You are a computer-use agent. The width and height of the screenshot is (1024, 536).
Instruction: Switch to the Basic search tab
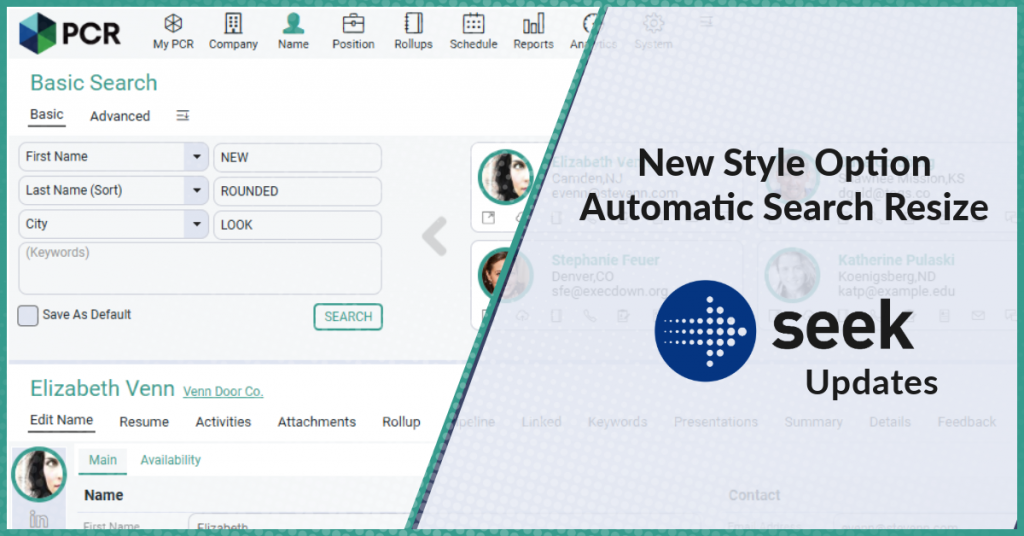click(46, 115)
